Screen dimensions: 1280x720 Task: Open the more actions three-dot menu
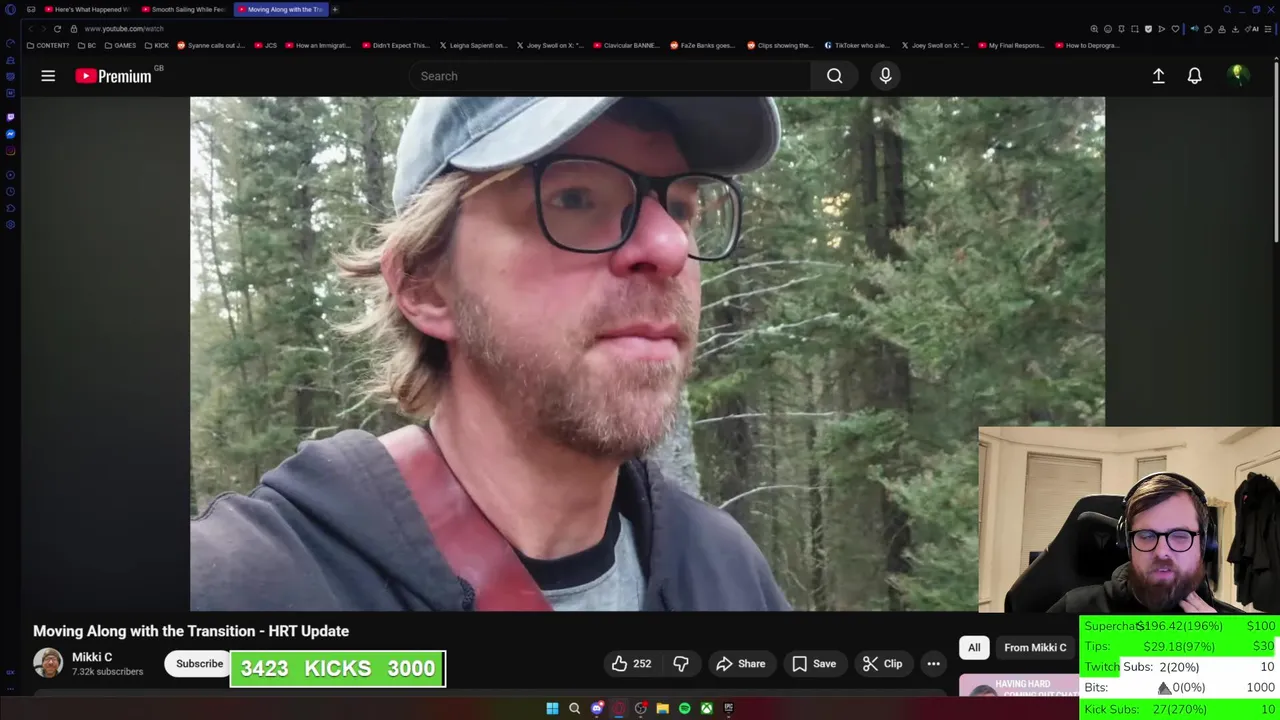pos(933,664)
